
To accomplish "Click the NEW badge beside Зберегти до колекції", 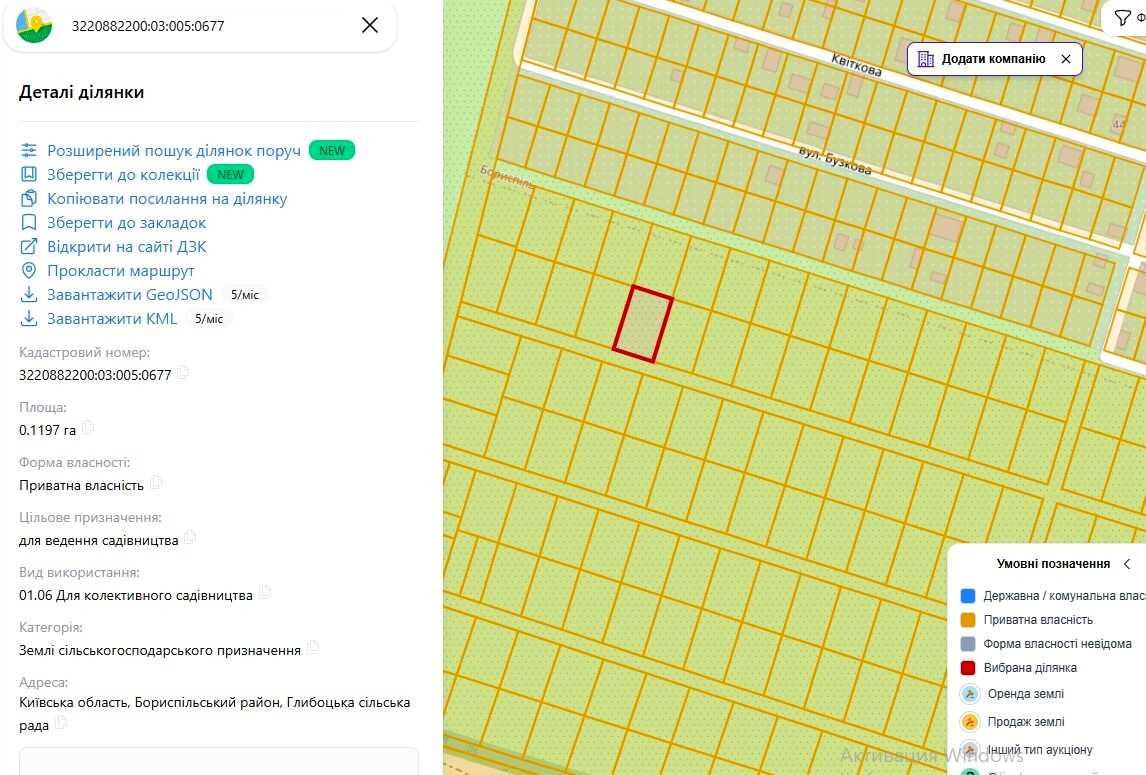I will [x=230, y=175].
